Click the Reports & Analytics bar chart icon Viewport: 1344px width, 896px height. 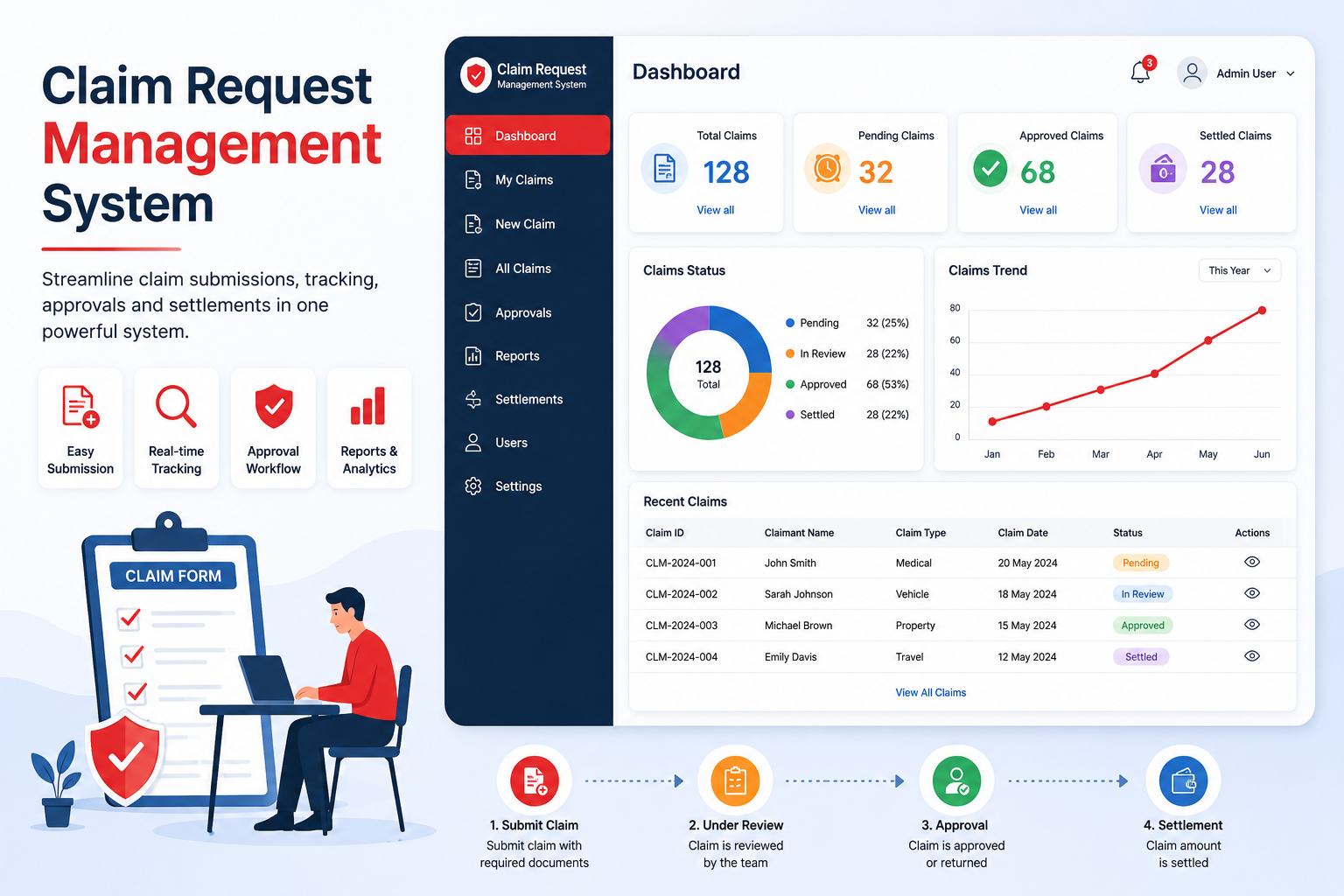coord(368,406)
